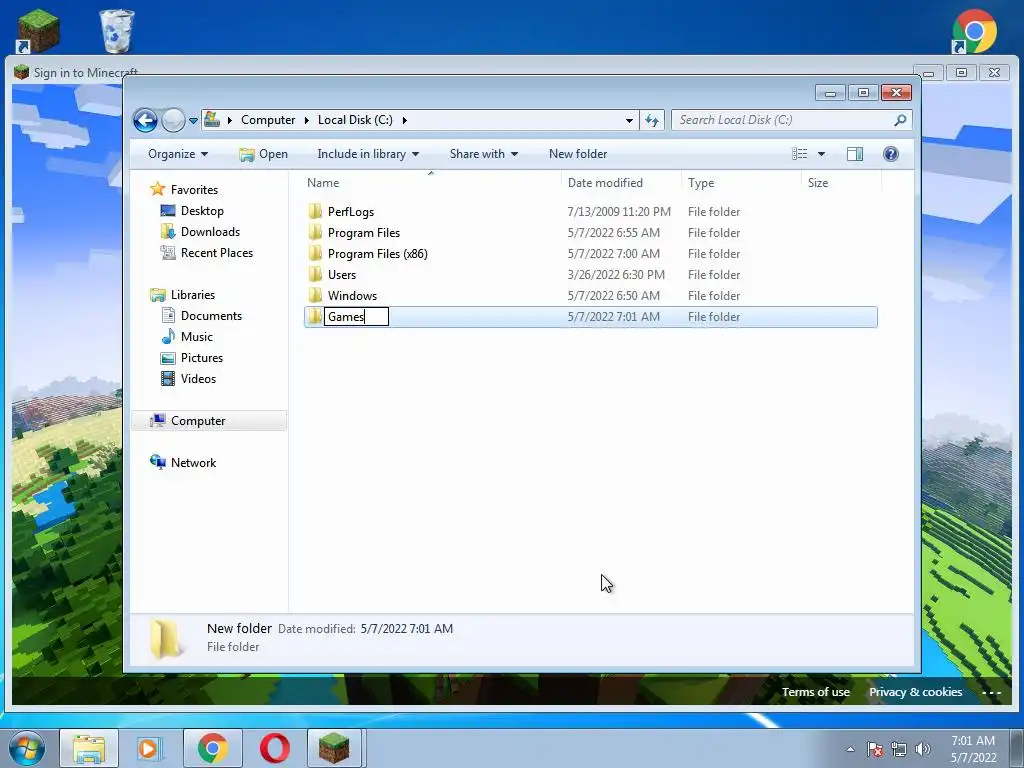The height and width of the screenshot is (768, 1024).
Task: Open Recent Places in Favorites
Action: tap(216, 253)
